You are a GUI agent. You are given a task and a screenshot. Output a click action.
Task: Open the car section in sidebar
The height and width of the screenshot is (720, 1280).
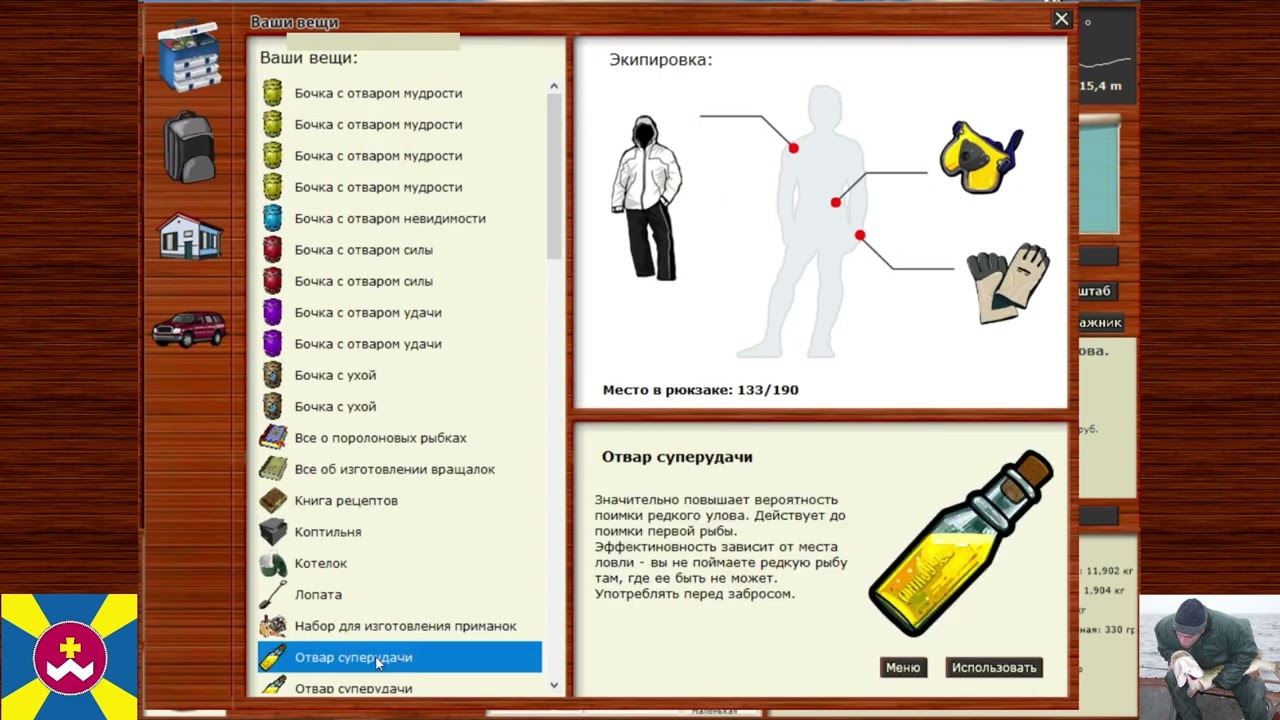[x=190, y=329]
